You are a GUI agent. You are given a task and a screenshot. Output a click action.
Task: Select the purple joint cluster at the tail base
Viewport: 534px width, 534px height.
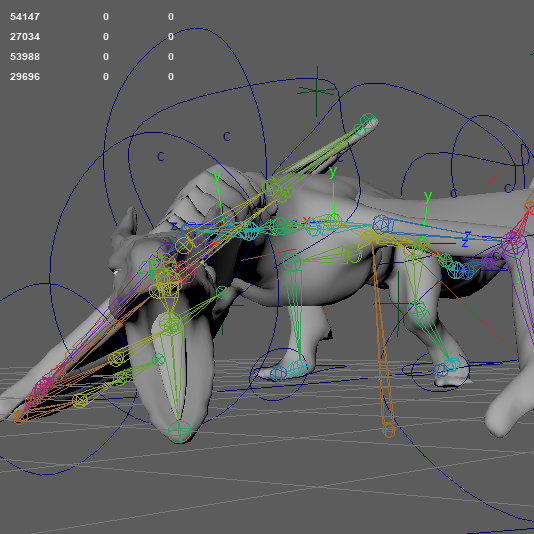[x=513, y=240]
